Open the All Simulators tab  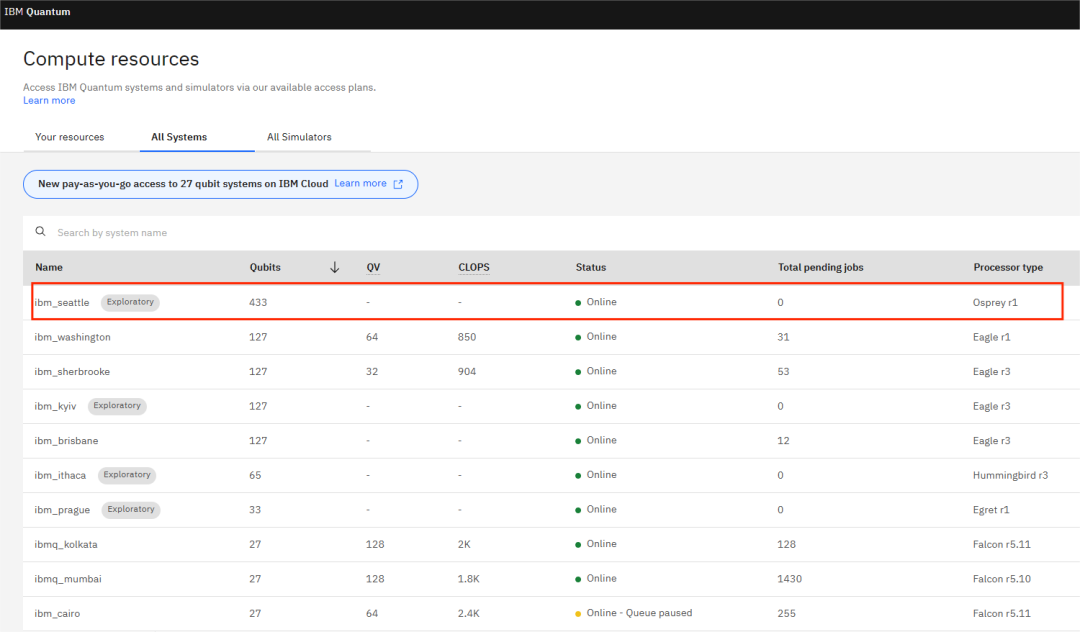tap(299, 137)
